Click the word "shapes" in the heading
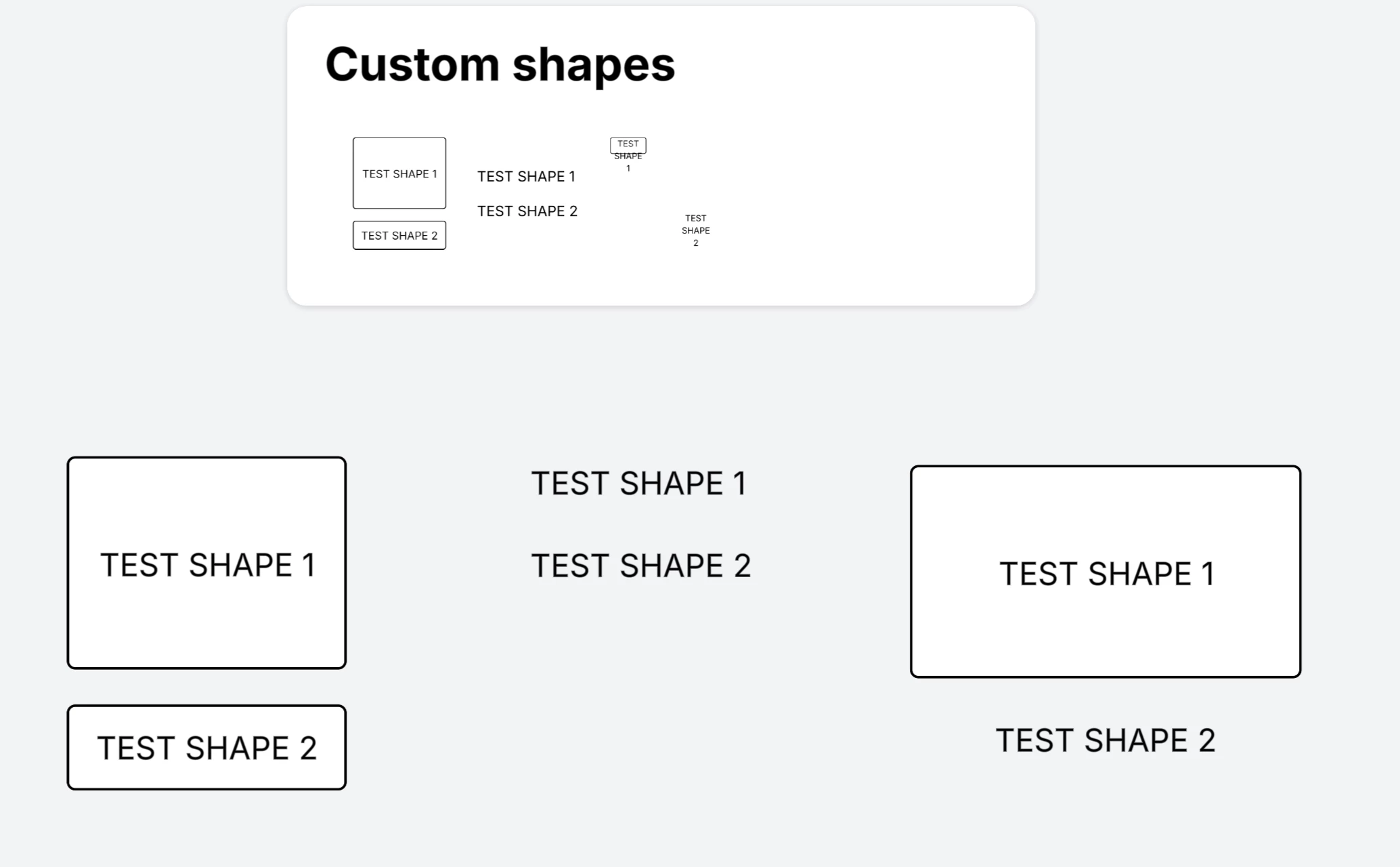 [594, 66]
